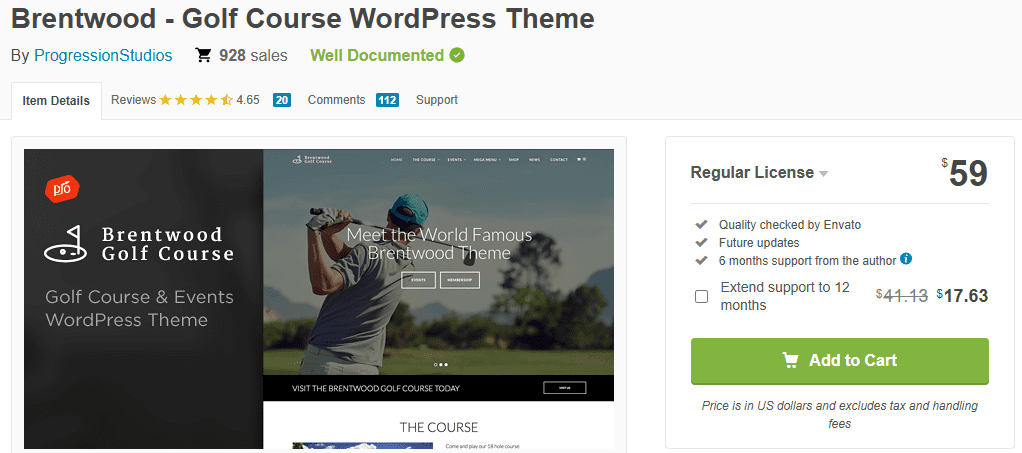Click the Add to Cart button

tap(840, 361)
